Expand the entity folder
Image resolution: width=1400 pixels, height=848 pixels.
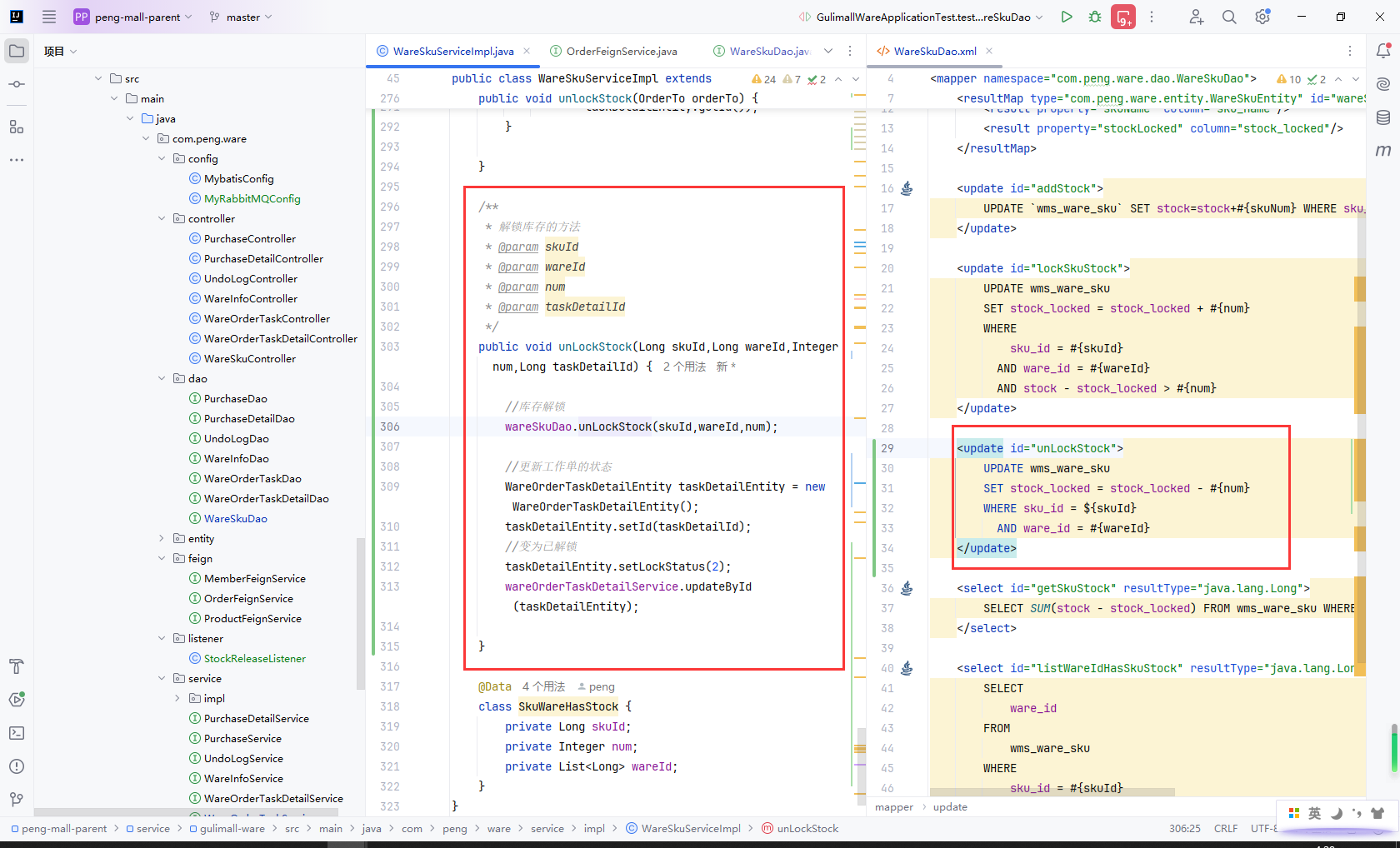point(162,538)
